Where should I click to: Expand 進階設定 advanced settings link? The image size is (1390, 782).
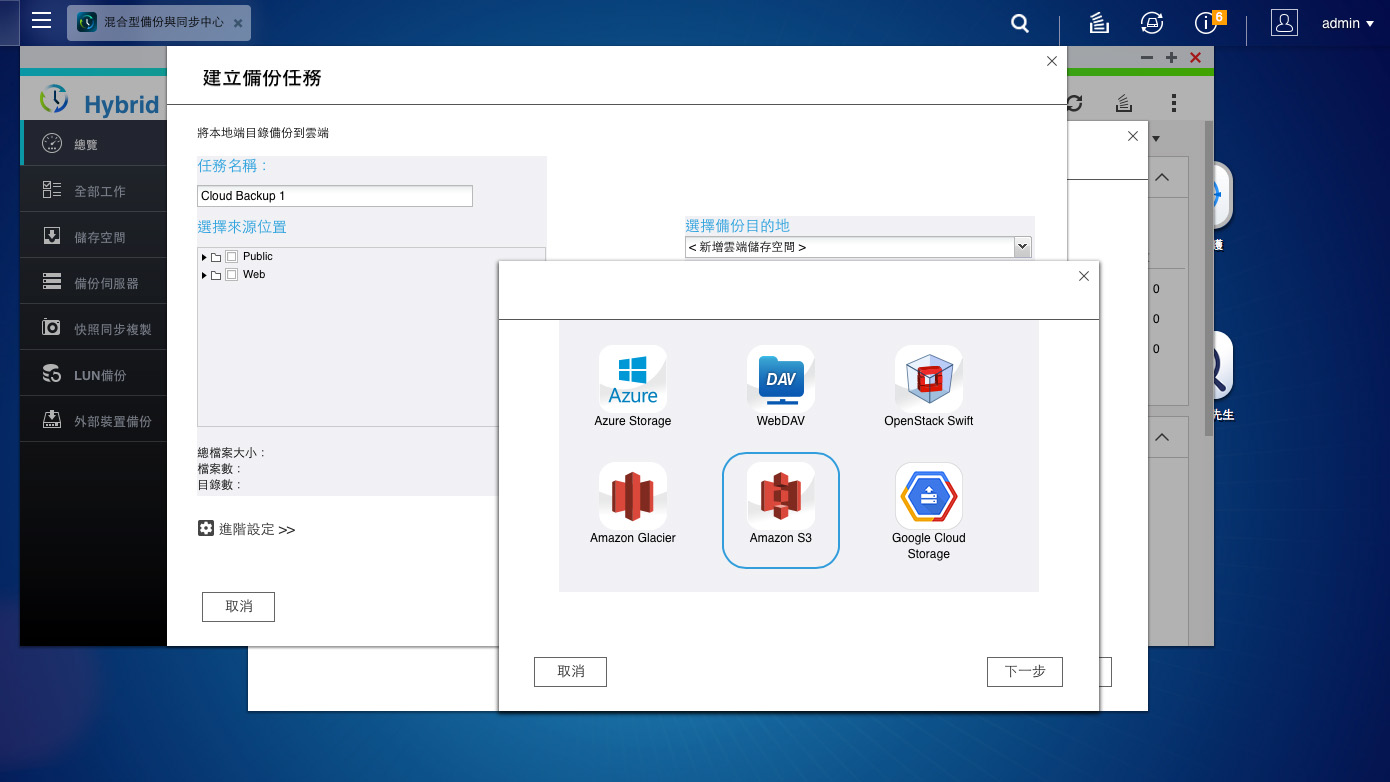247,529
